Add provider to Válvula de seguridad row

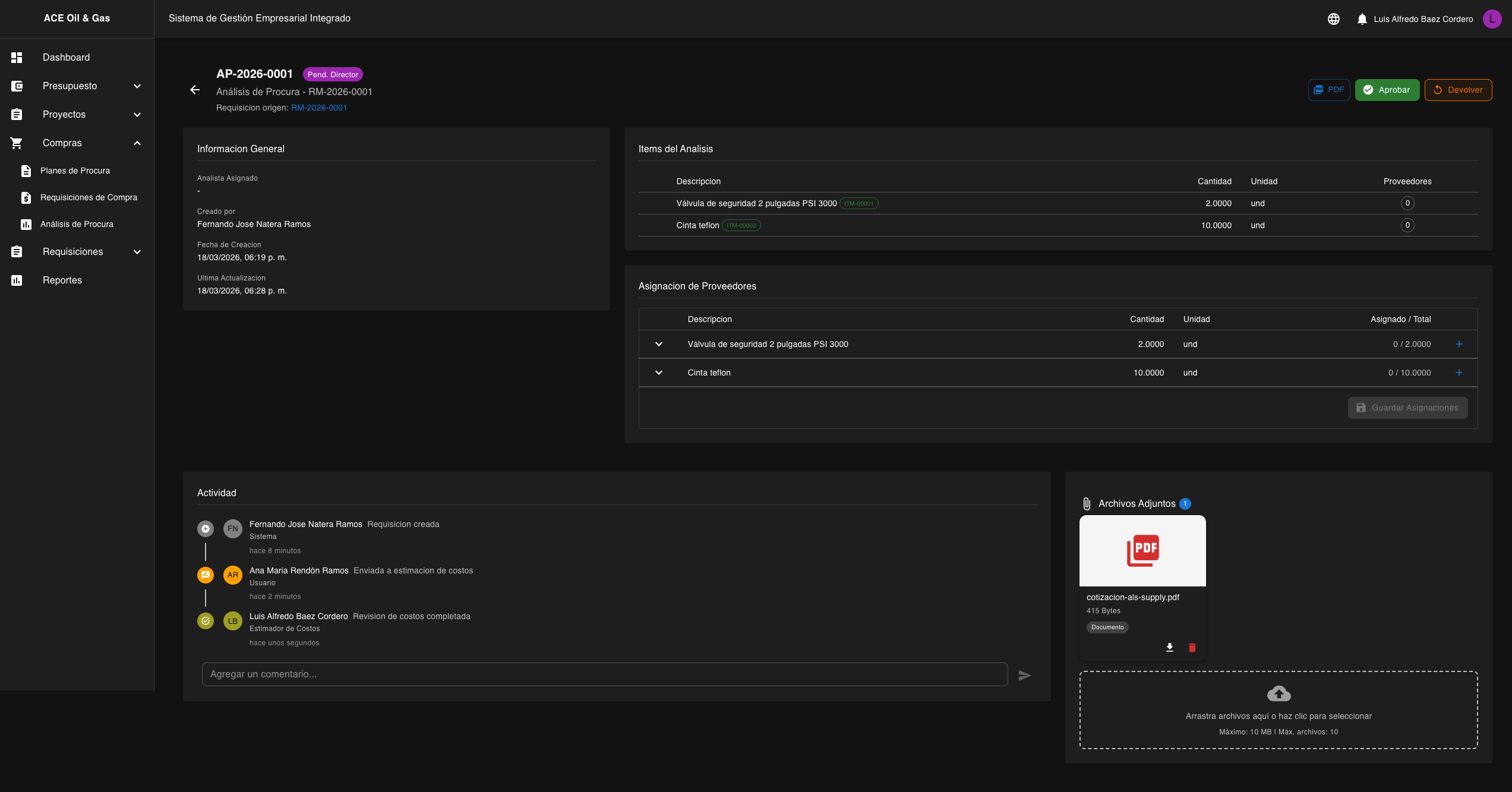tap(1459, 344)
